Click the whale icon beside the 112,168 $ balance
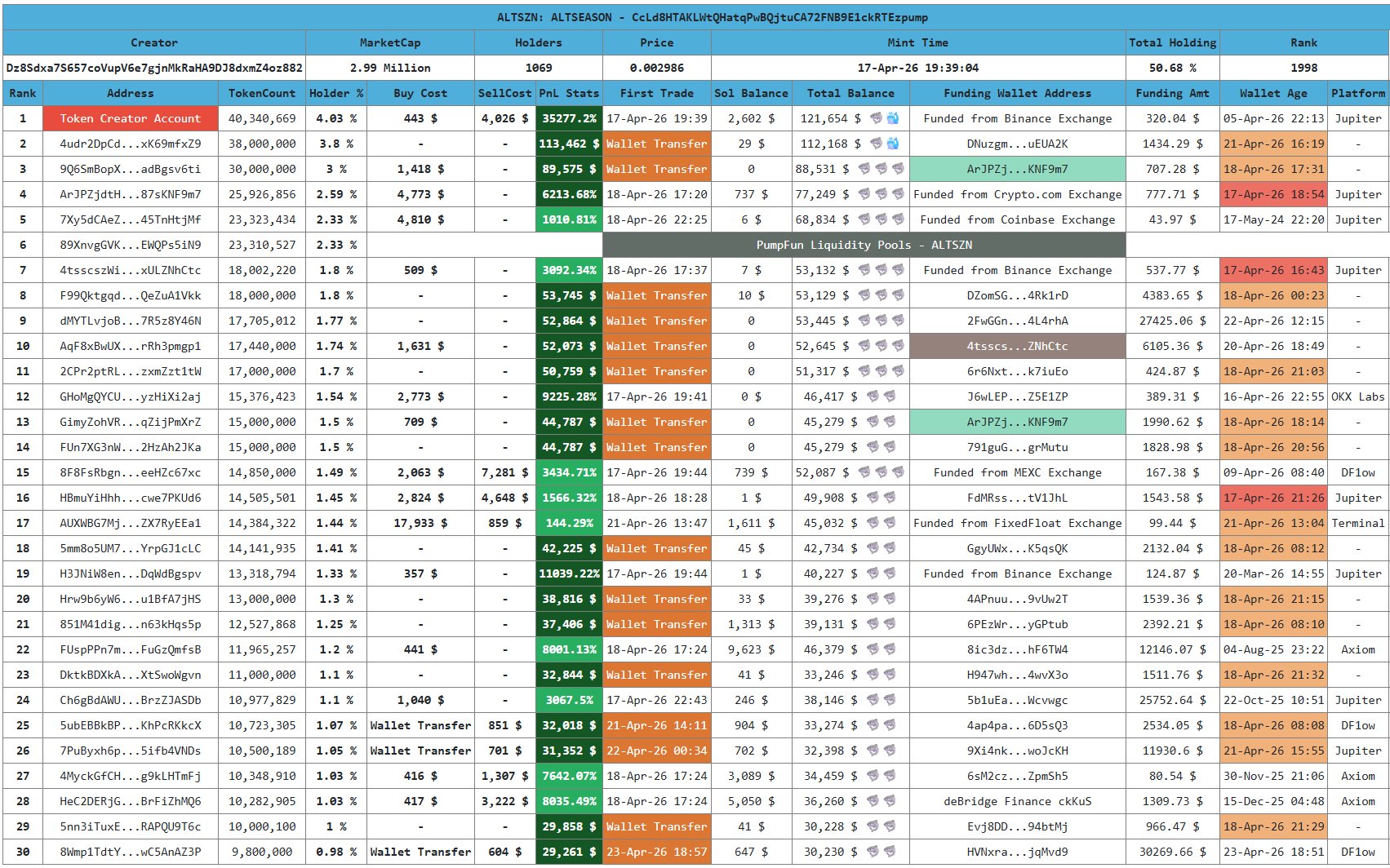Screen dimensions: 1390x868 tap(893, 144)
